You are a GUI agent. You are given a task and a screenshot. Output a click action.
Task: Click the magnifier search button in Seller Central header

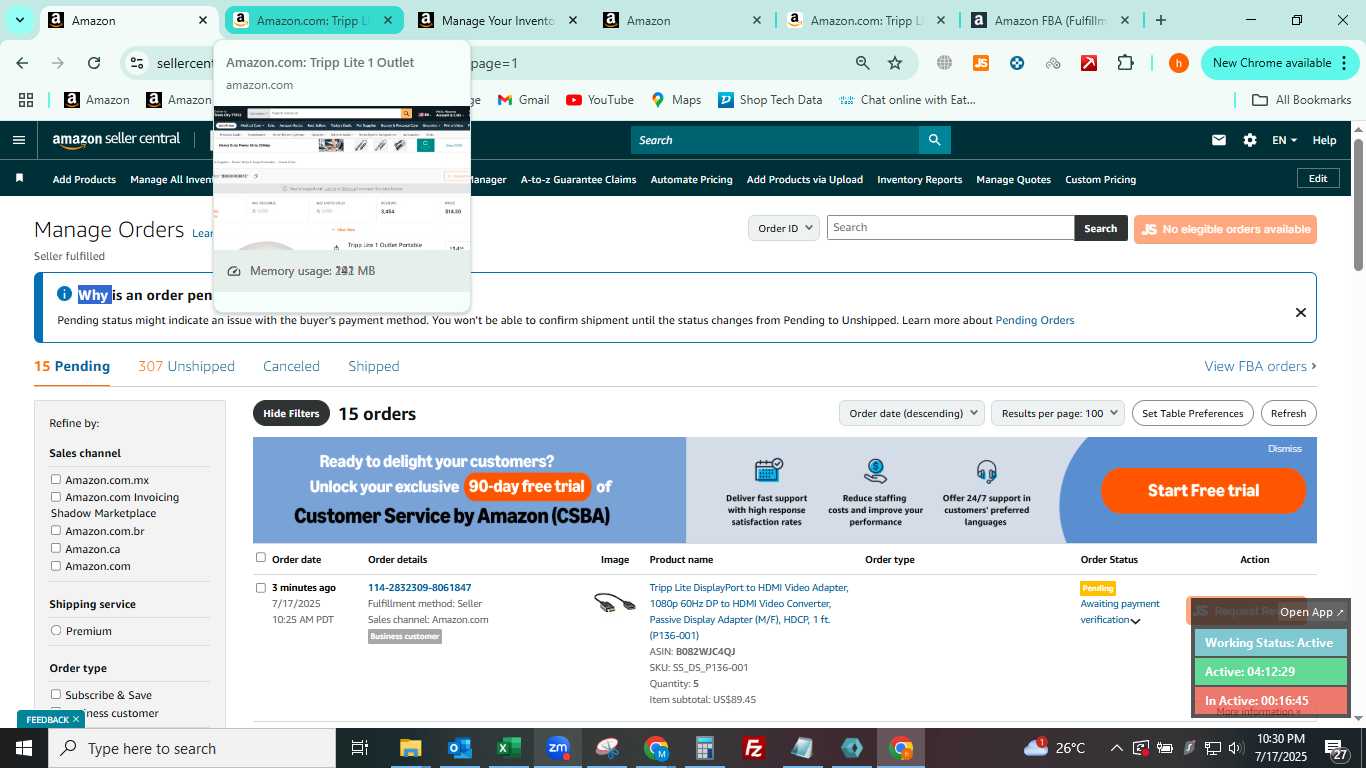[934, 140]
